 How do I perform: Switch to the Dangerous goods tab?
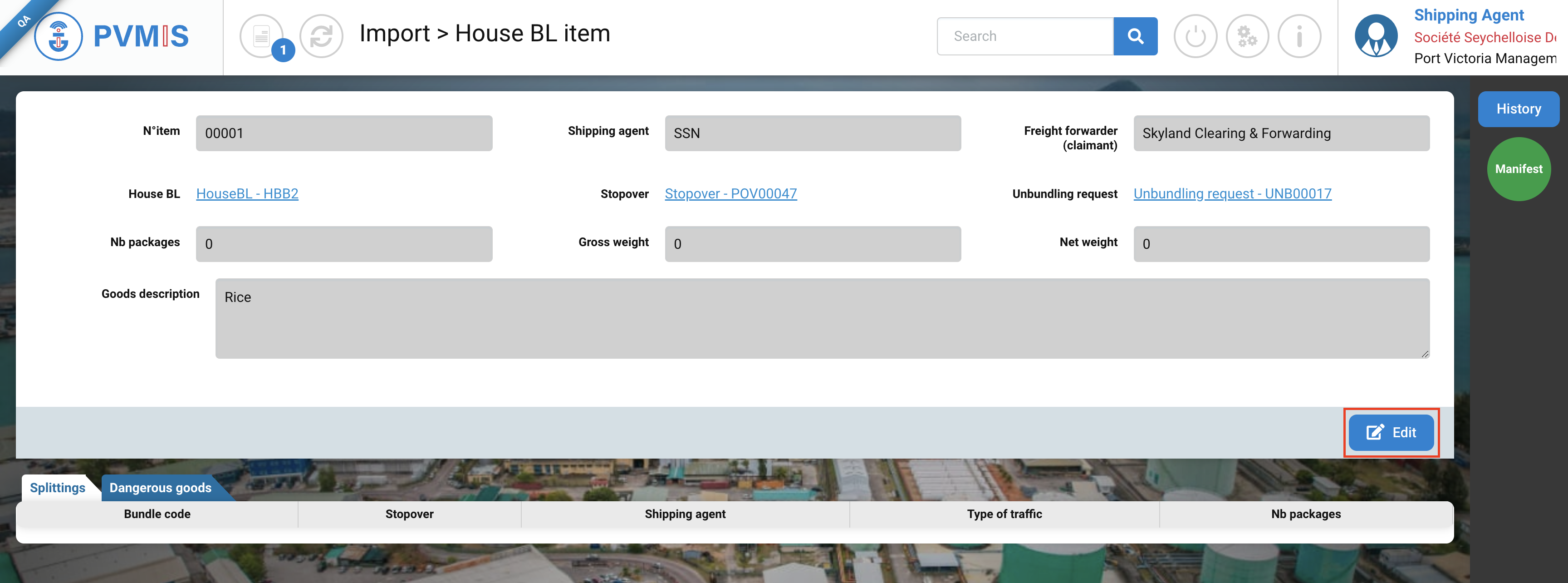pos(160,488)
